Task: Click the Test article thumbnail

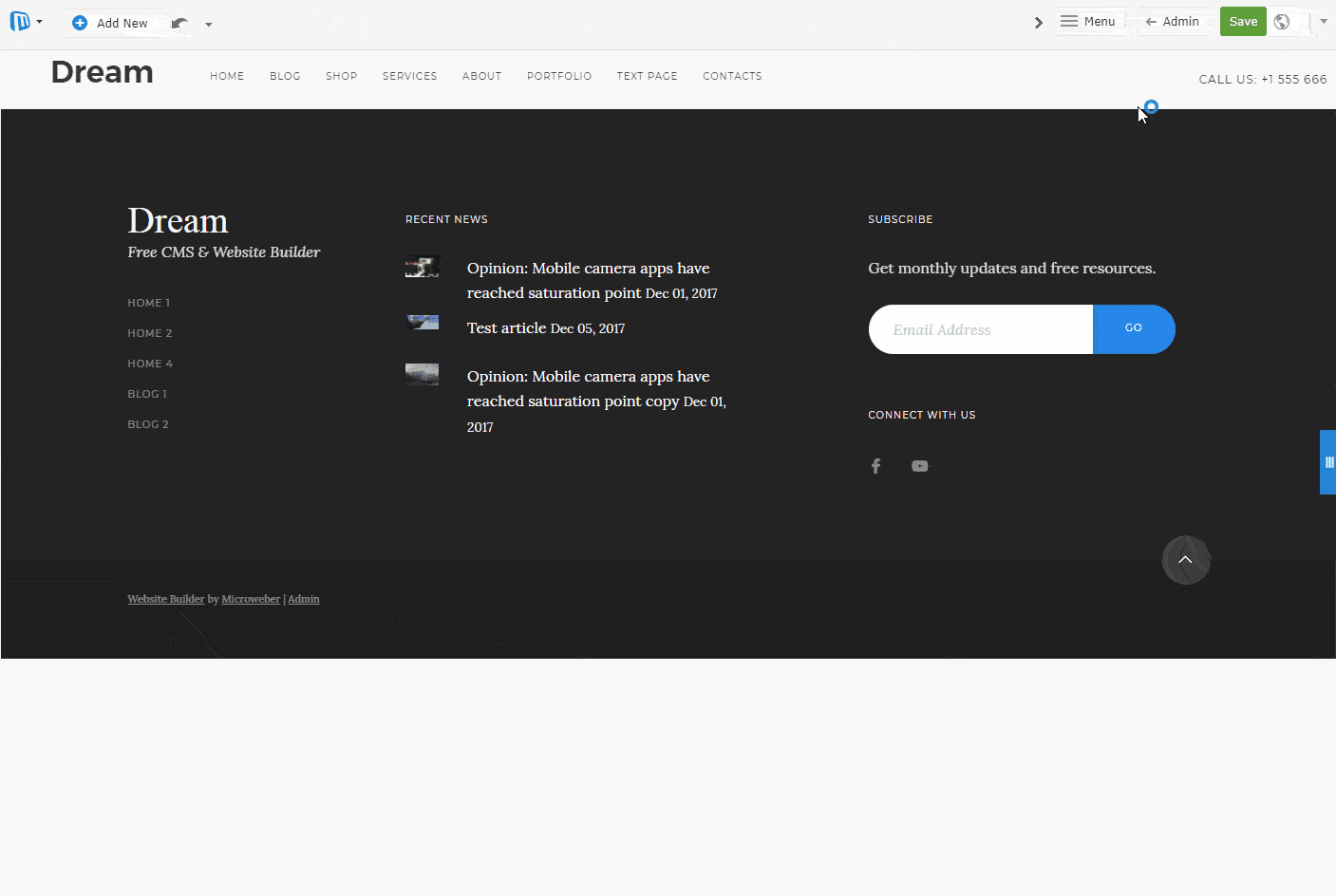Action: tap(423, 323)
